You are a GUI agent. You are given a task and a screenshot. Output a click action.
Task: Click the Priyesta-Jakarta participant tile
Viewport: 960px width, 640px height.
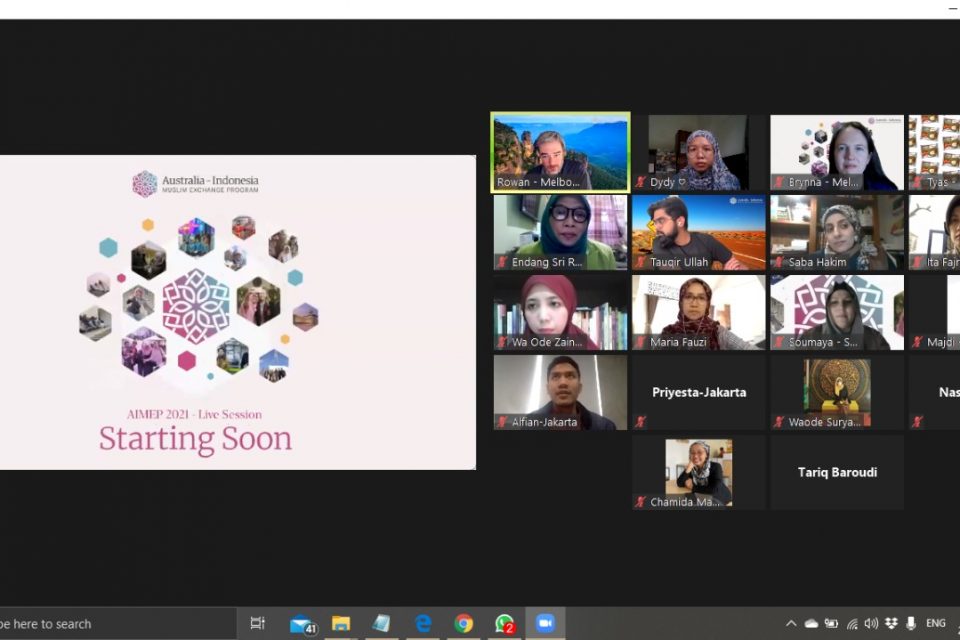pyautogui.click(x=698, y=392)
